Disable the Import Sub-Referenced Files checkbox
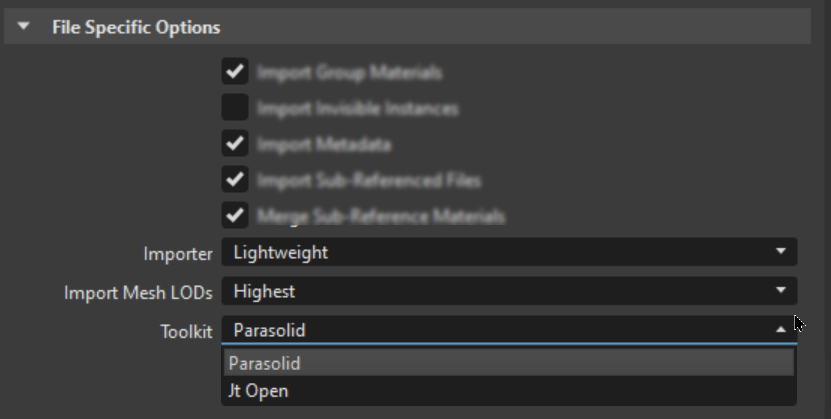This screenshot has height=419, width=831. [x=235, y=180]
